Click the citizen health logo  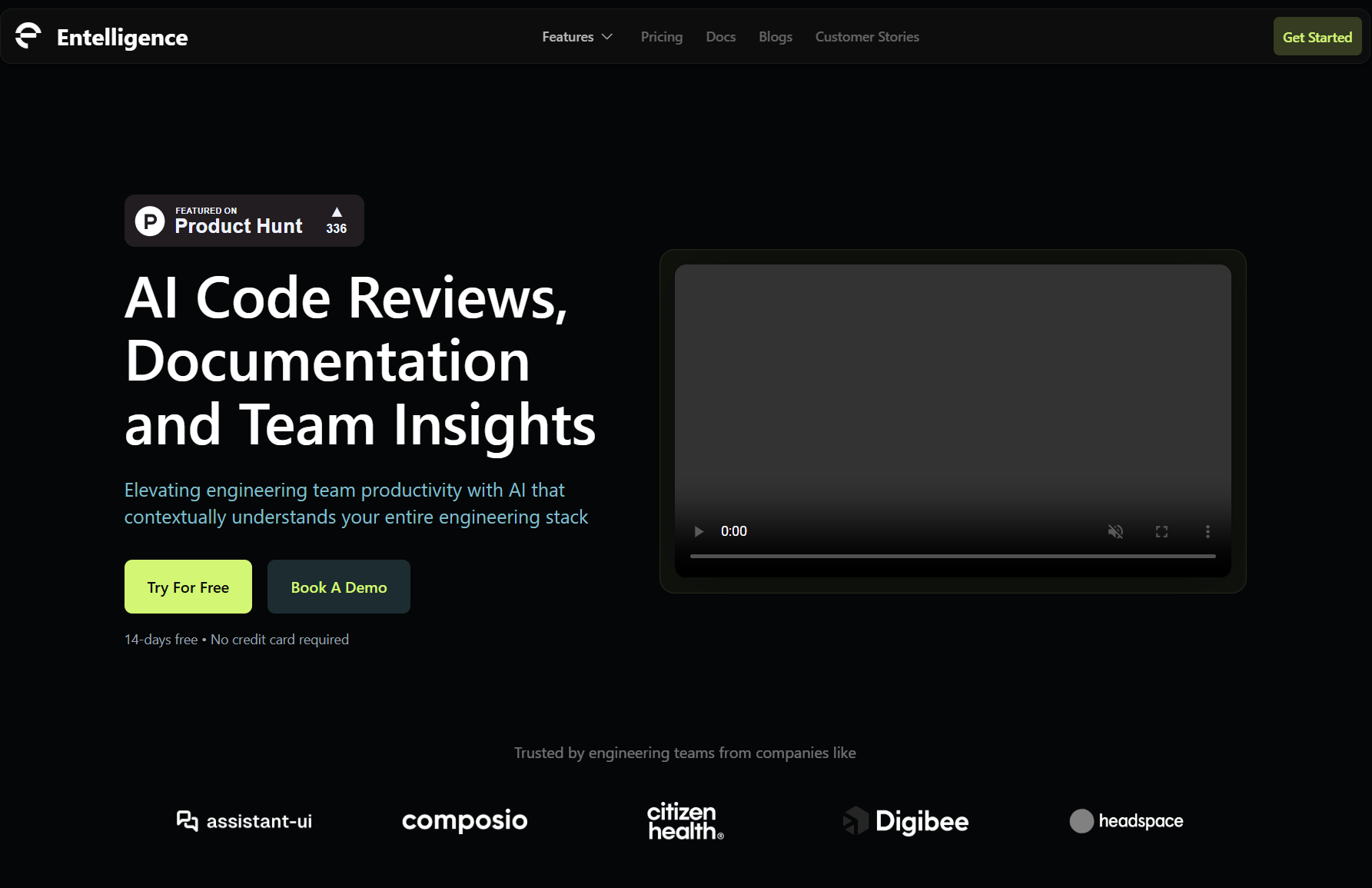click(x=685, y=821)
